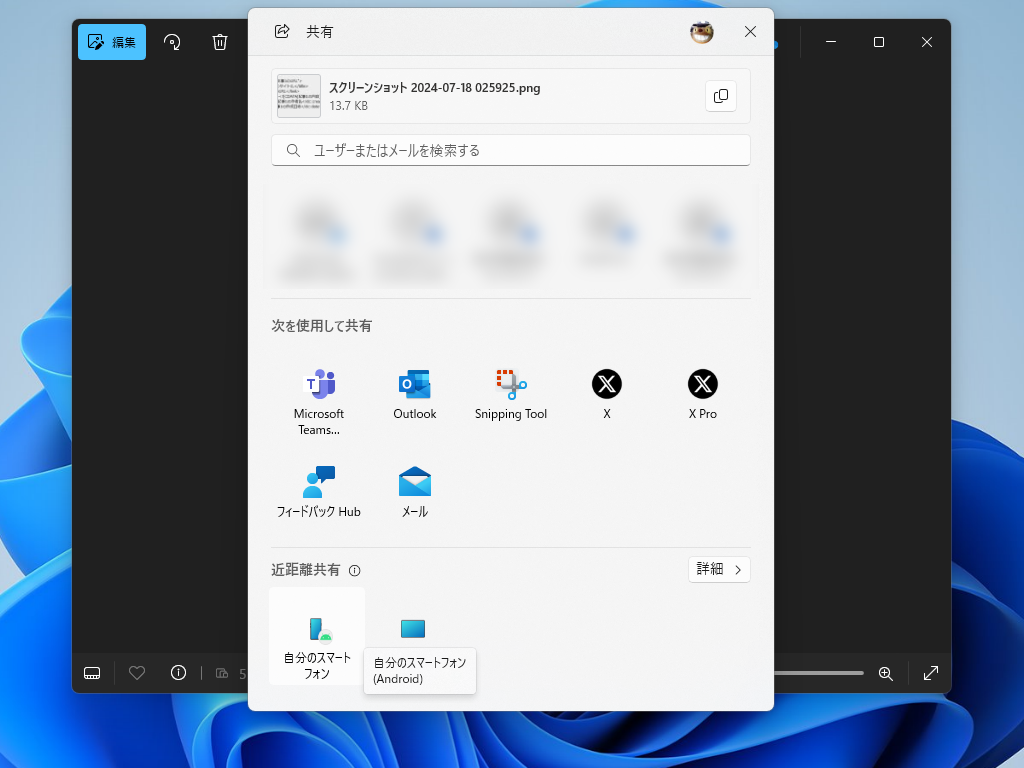Click file name スクリーンショット 2024-07-18 025925.png

tap(434, 88)
